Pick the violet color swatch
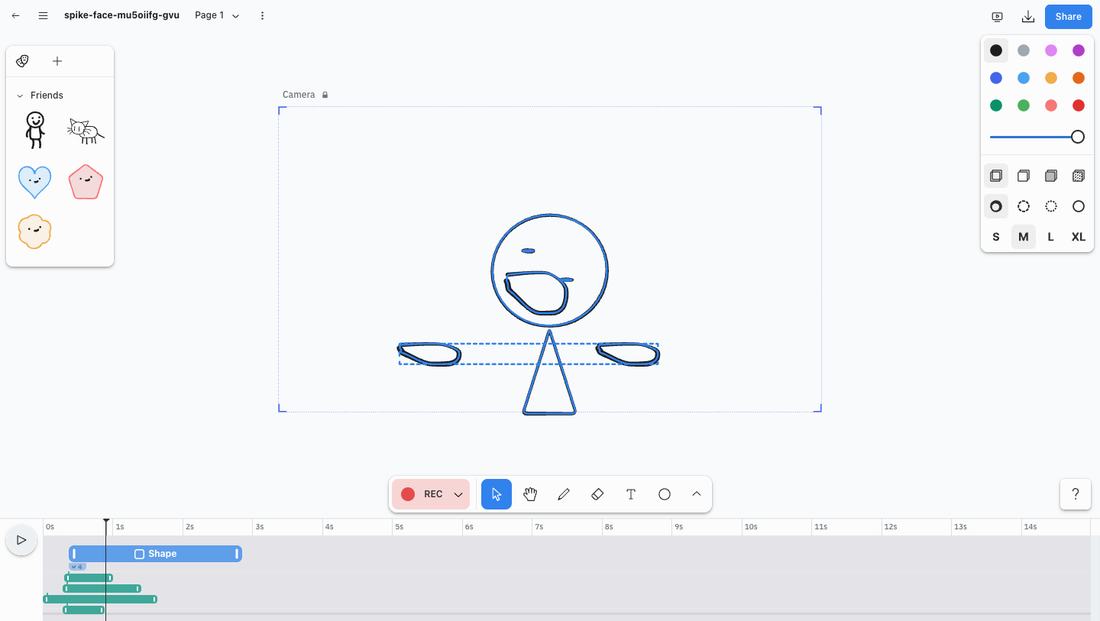This screenshot has height=621, width=1100. pos(1078,51)
